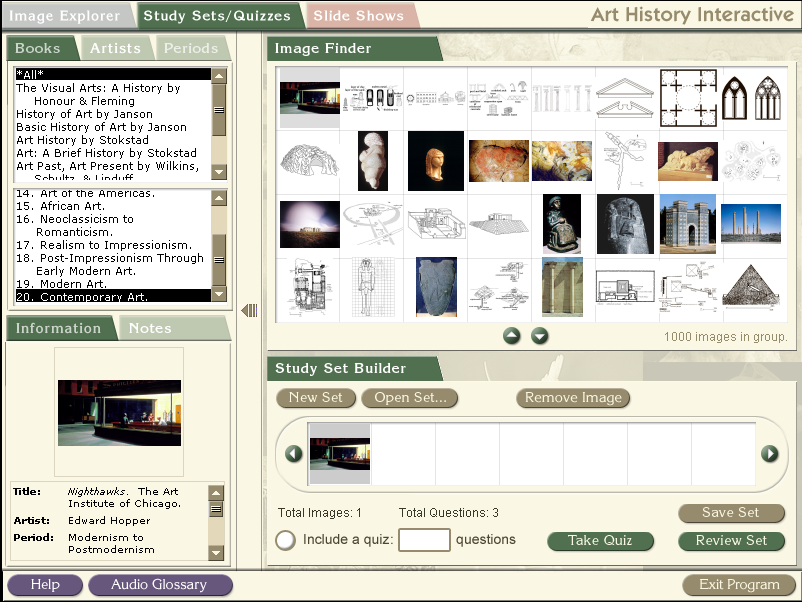Click information details scroll up arrow
The image size is (802, 602).
point(216,493)
